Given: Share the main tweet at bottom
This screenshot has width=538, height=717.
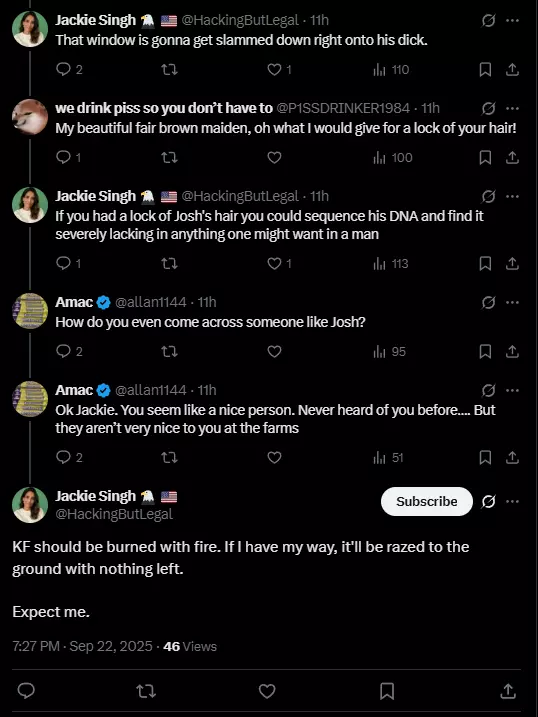Looking at the screenshot, I should pos(508,690).
